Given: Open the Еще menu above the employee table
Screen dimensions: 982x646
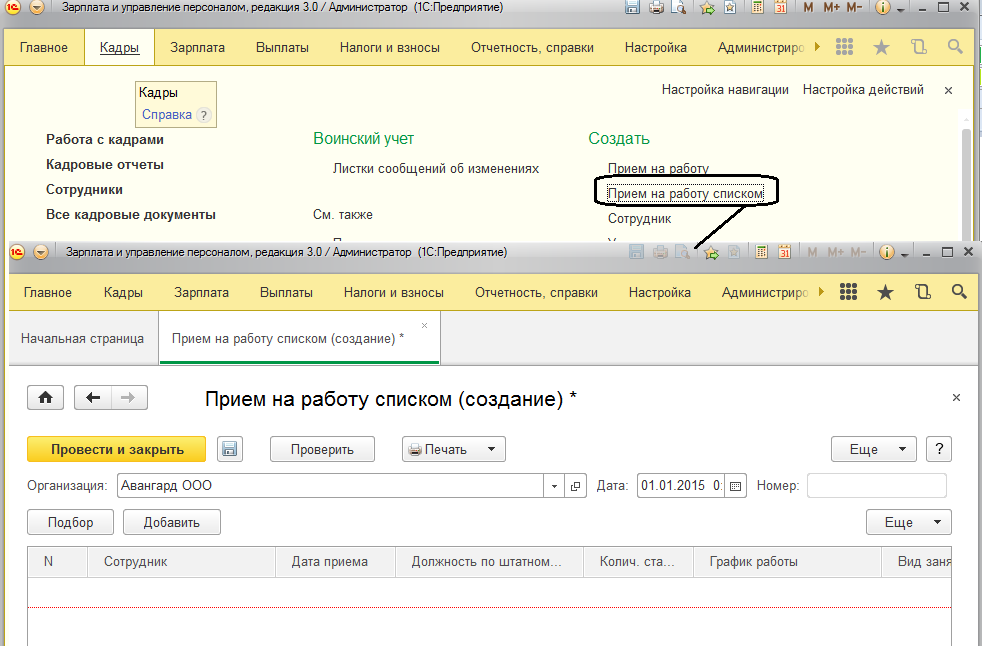Looking at the screenshot, I should (908, 522).
